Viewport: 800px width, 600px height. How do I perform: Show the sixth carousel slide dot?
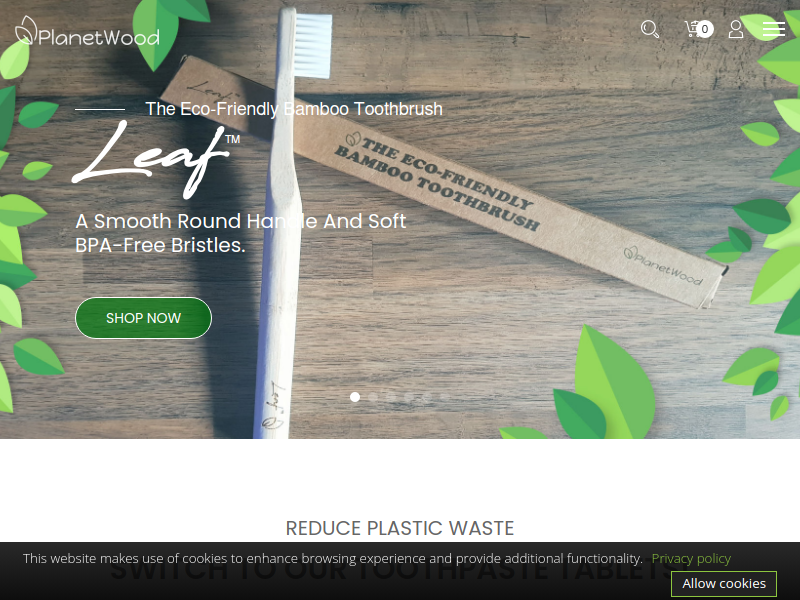coord(444,397)
